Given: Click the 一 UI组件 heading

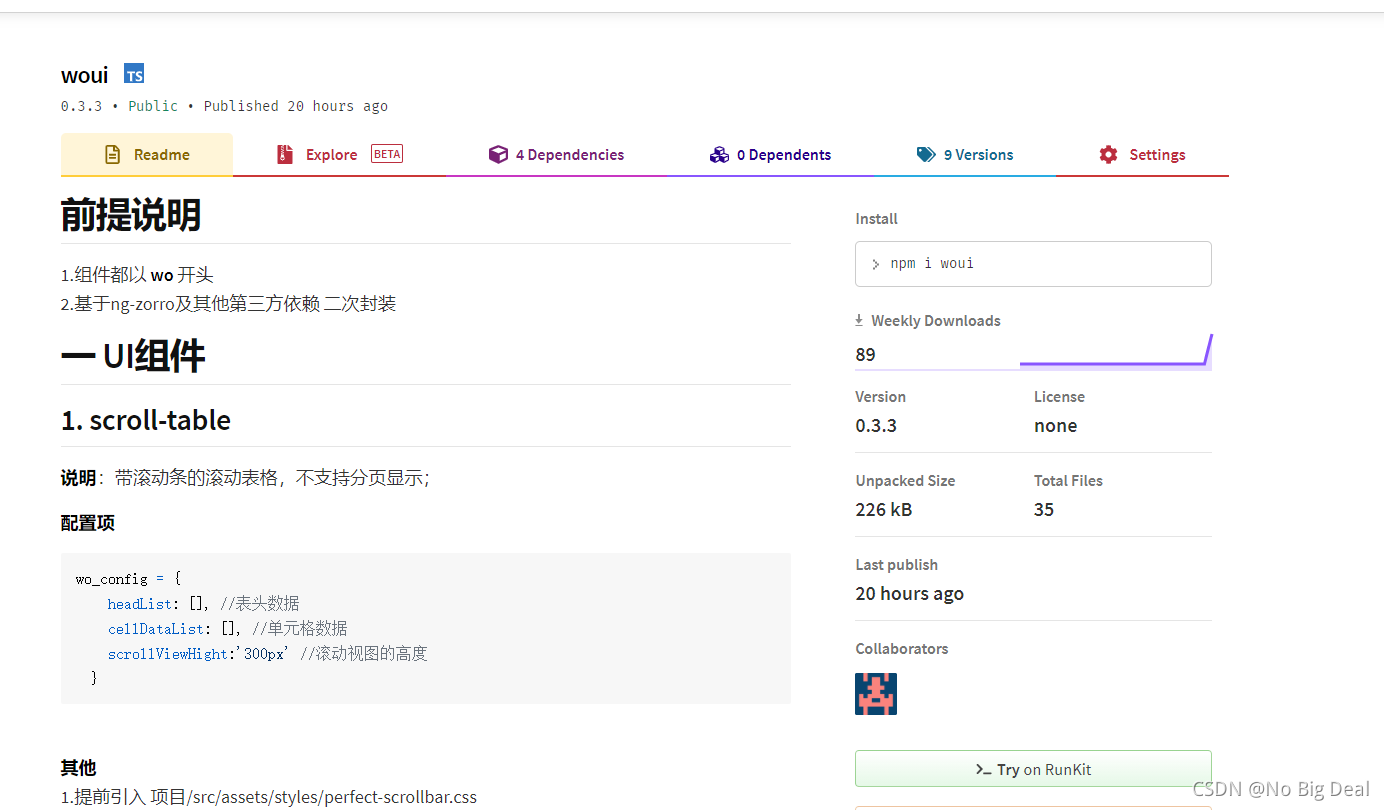Looking at the screenshot, I should [133, 356].
